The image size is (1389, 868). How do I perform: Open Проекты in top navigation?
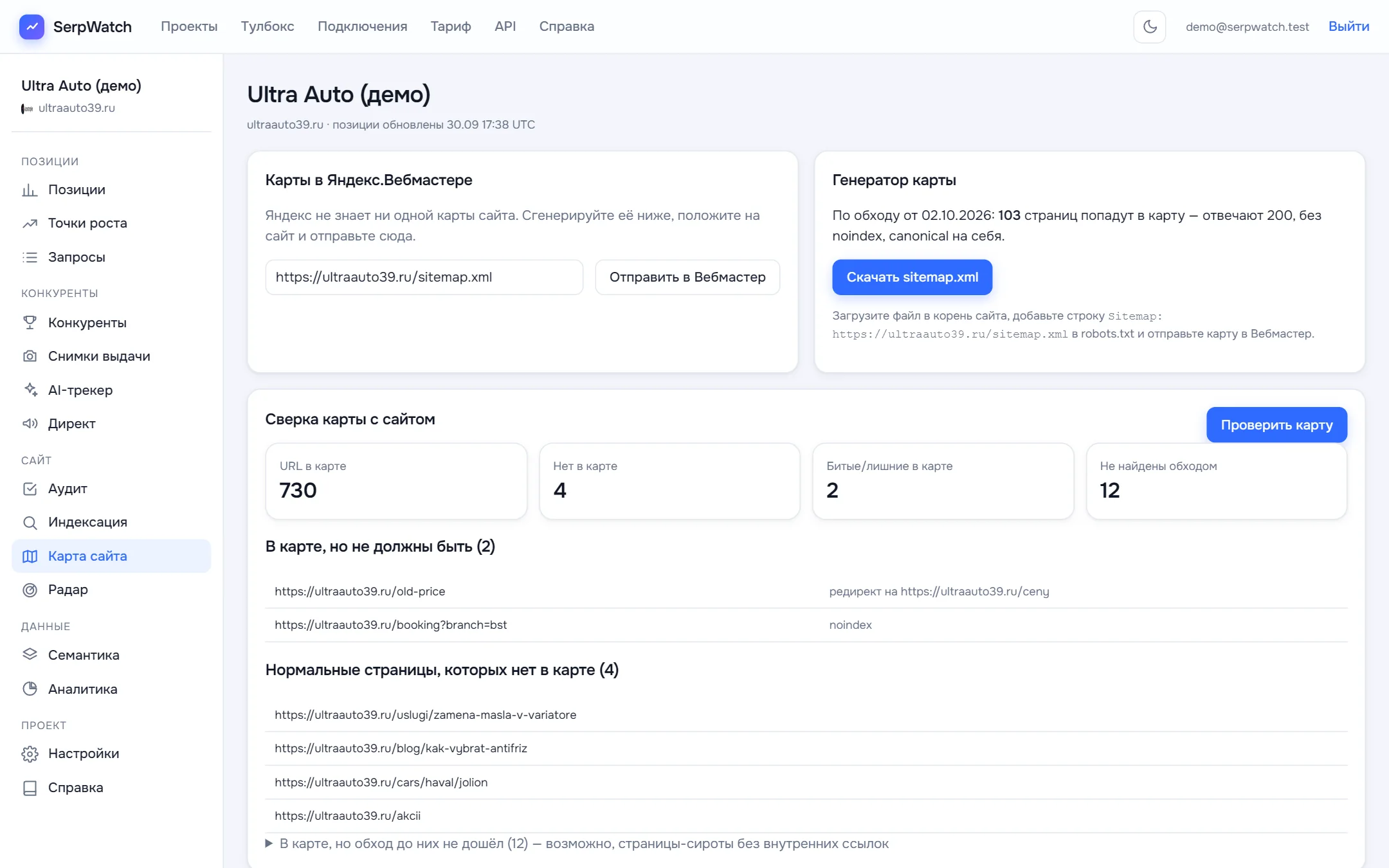[x=189, y=26]
